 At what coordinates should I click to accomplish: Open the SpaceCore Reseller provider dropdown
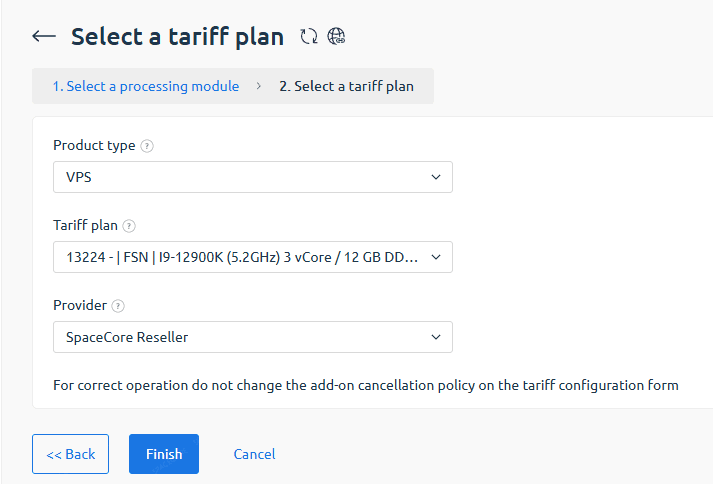click(252, 337)
